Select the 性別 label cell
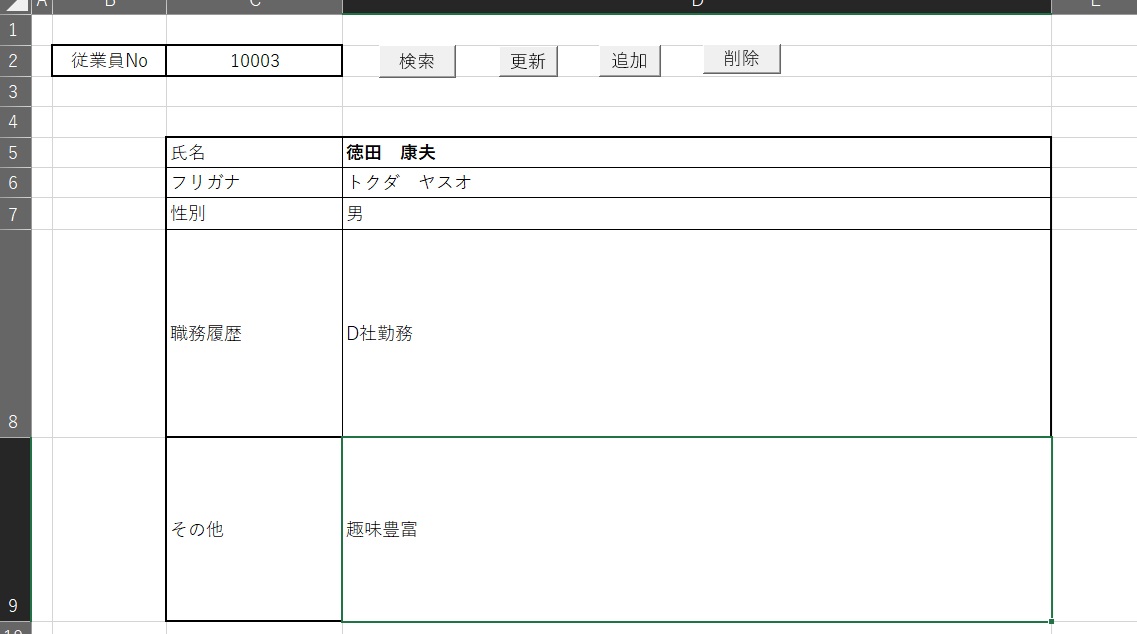This screenshot has width=1137, height=634. coord(254,214)
